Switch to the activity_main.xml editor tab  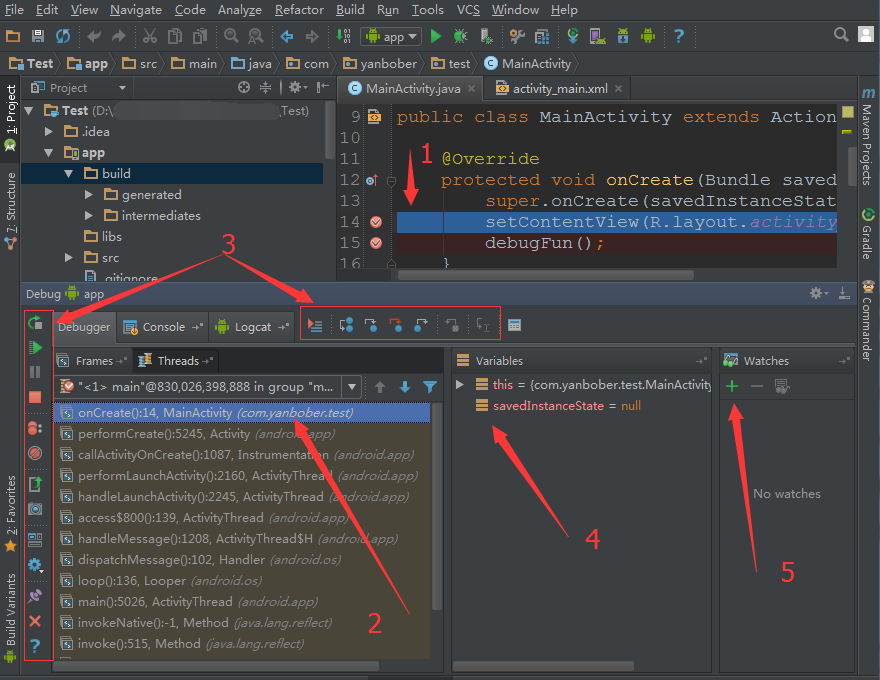pyautogui.click(x=559, y=89)
